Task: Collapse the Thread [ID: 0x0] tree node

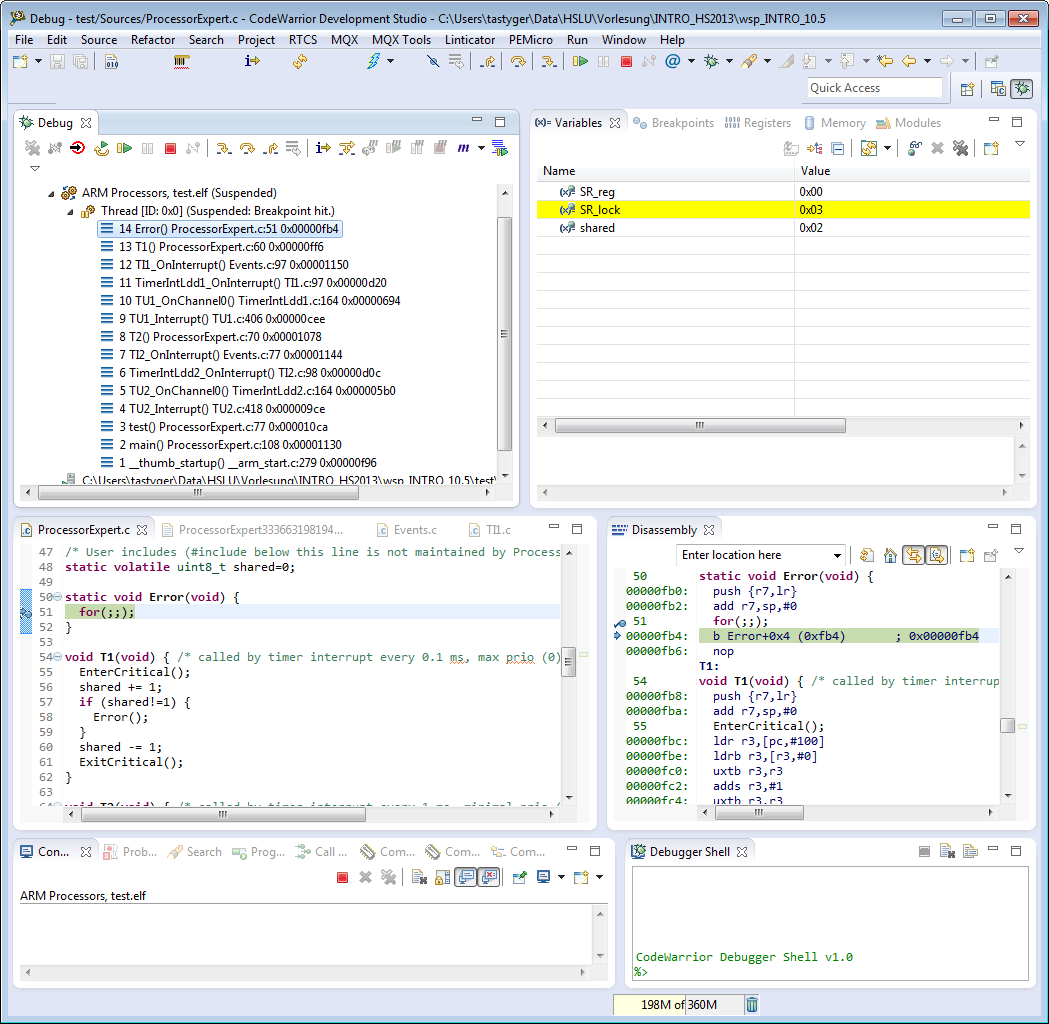Action: 70,211
